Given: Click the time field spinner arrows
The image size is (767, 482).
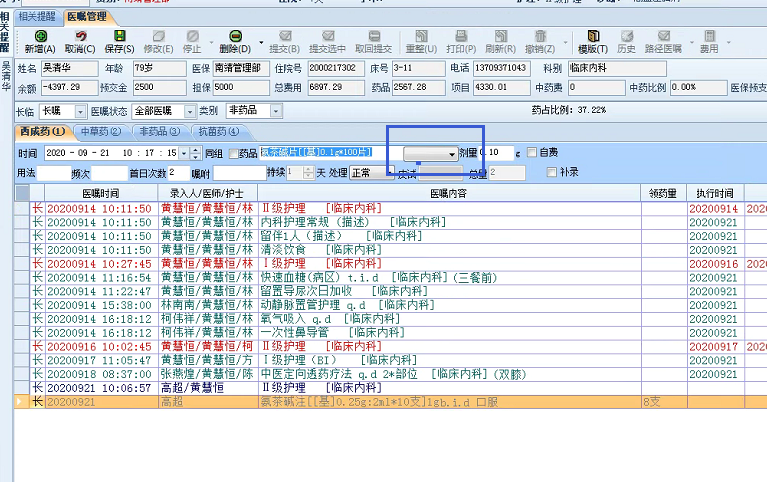Looking at the screenshot, I should click(x=195, y=153).
